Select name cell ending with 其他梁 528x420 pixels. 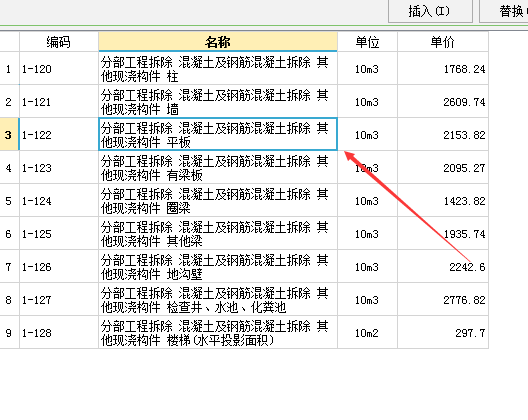pos(218,233)
